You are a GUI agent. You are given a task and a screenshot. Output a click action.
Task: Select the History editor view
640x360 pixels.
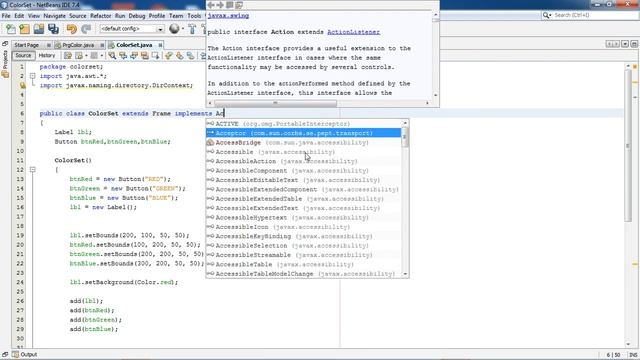[x=47, y=56]
